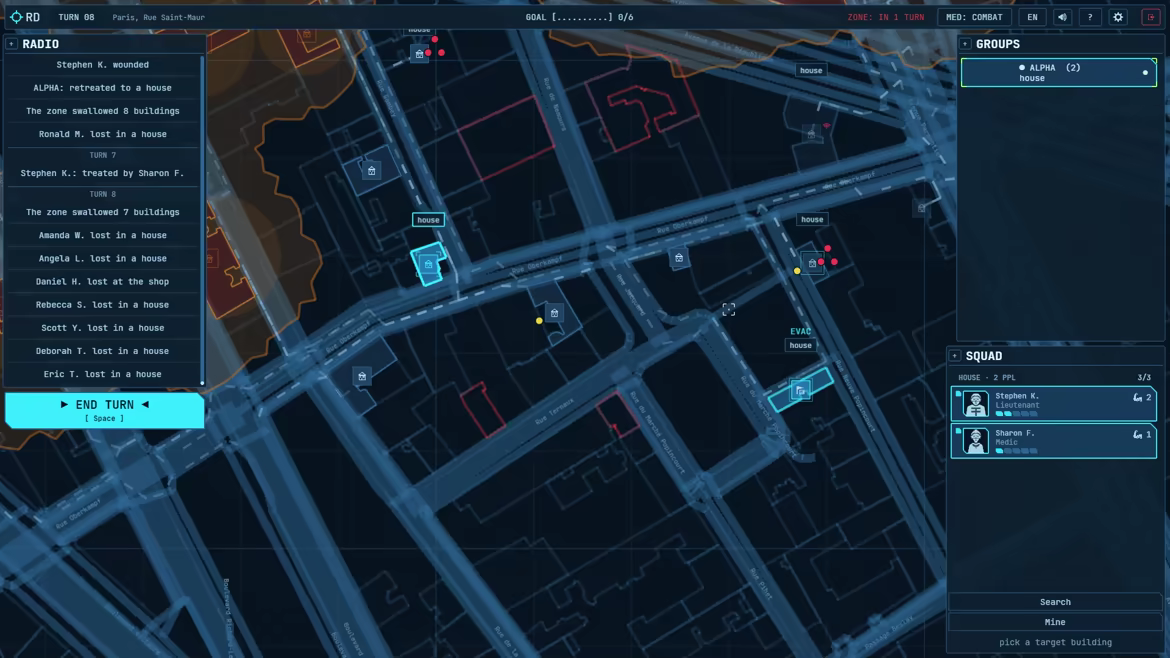Click radio entry The zone swallowed 7 buildings
The height and width of the screenshot is (658, 1170).
pos(102,213)
